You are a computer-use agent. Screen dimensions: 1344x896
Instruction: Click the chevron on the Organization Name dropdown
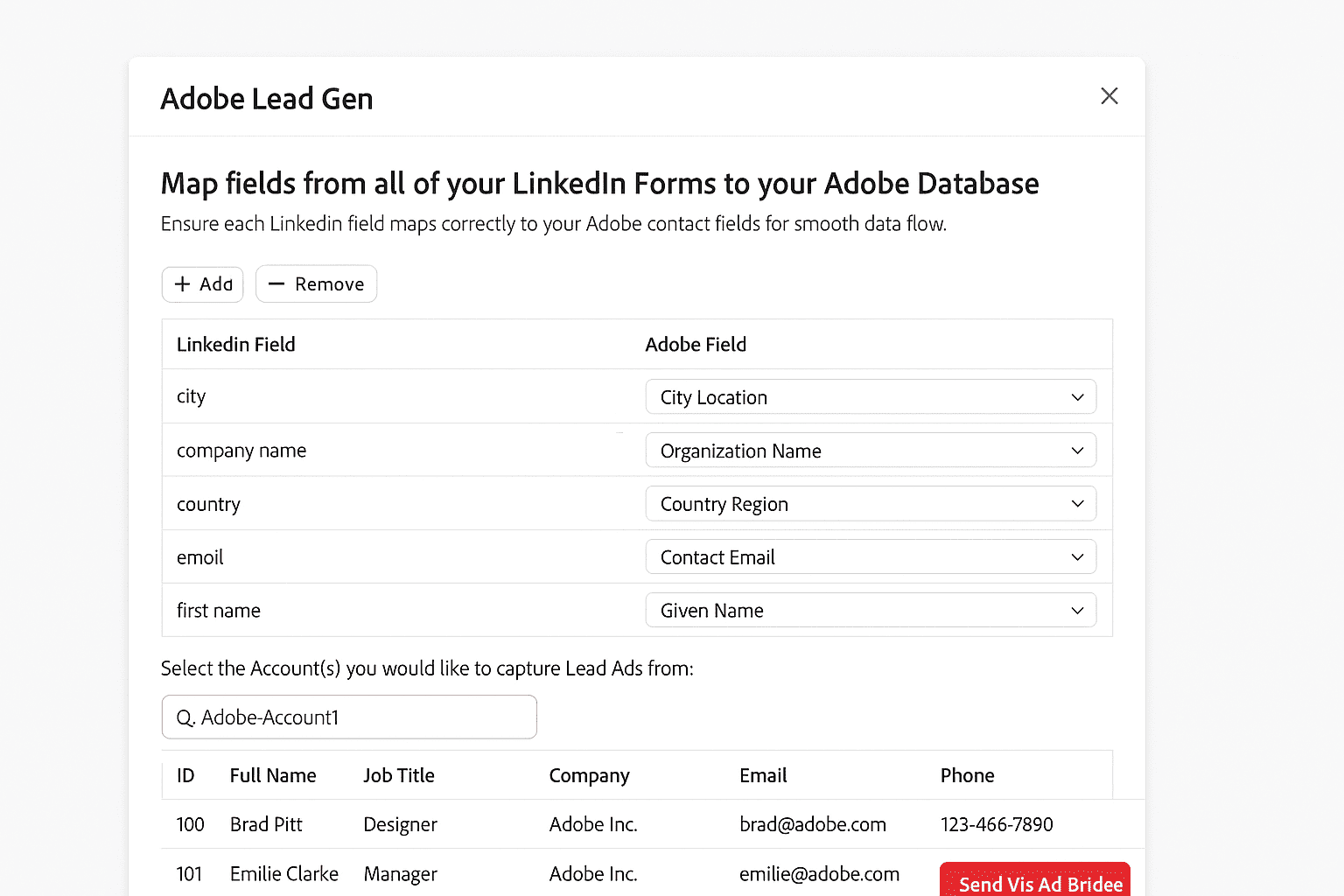[x=1077, y=450]
